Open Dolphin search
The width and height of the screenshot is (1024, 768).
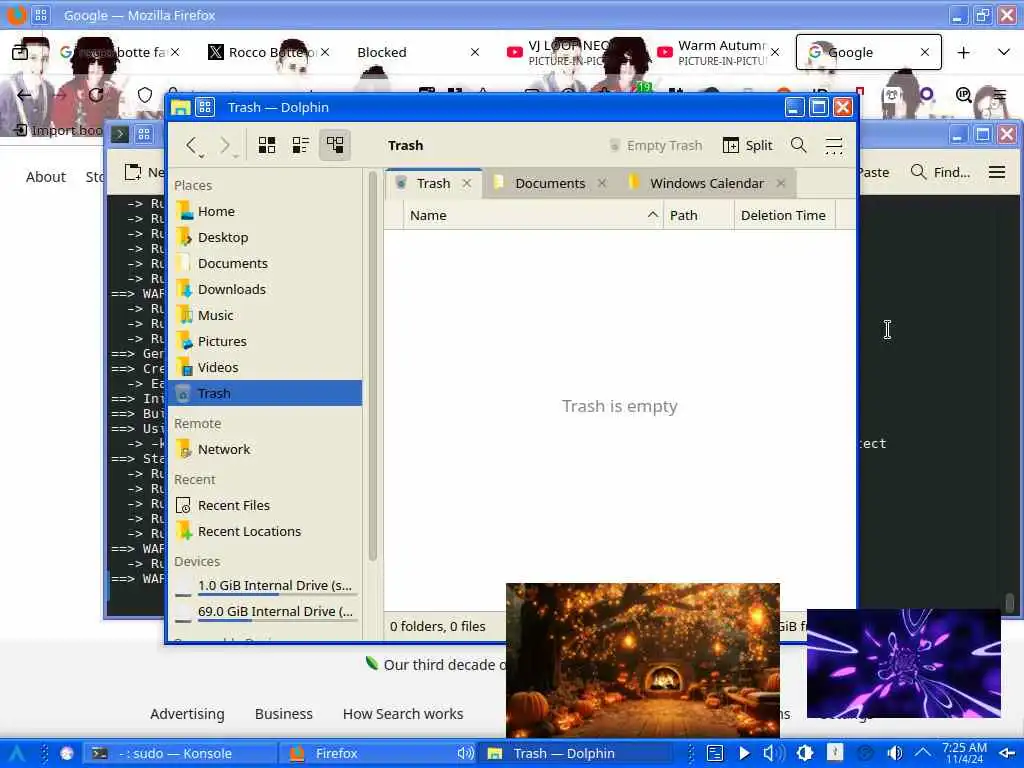click(798, 145)
